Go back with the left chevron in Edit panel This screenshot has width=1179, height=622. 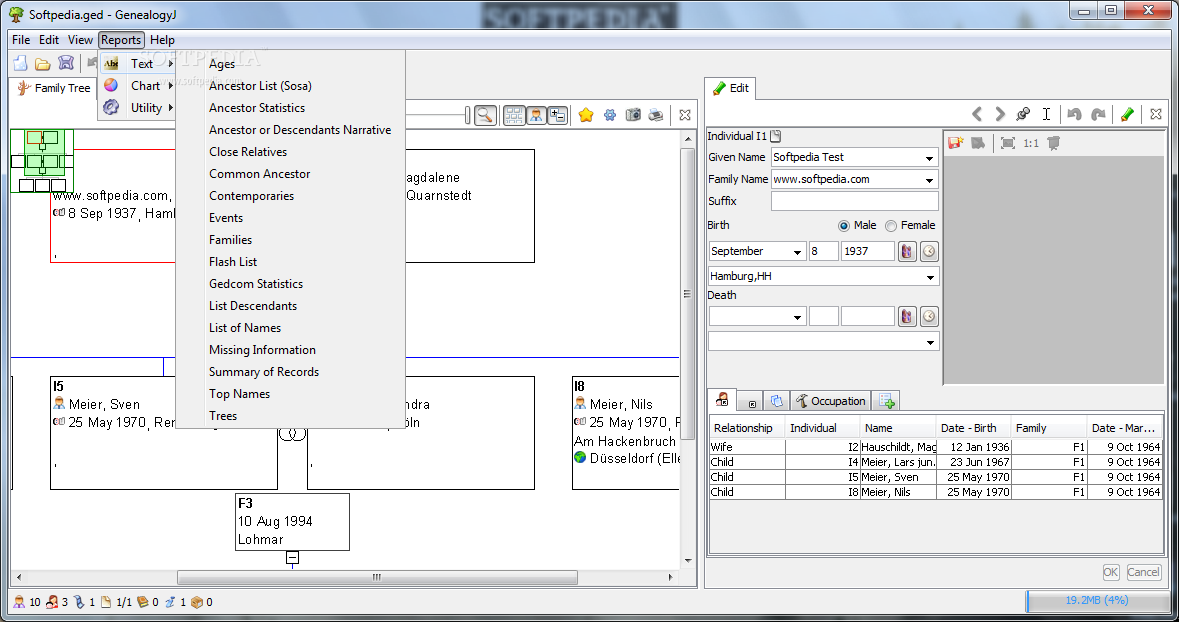point(977,114)
